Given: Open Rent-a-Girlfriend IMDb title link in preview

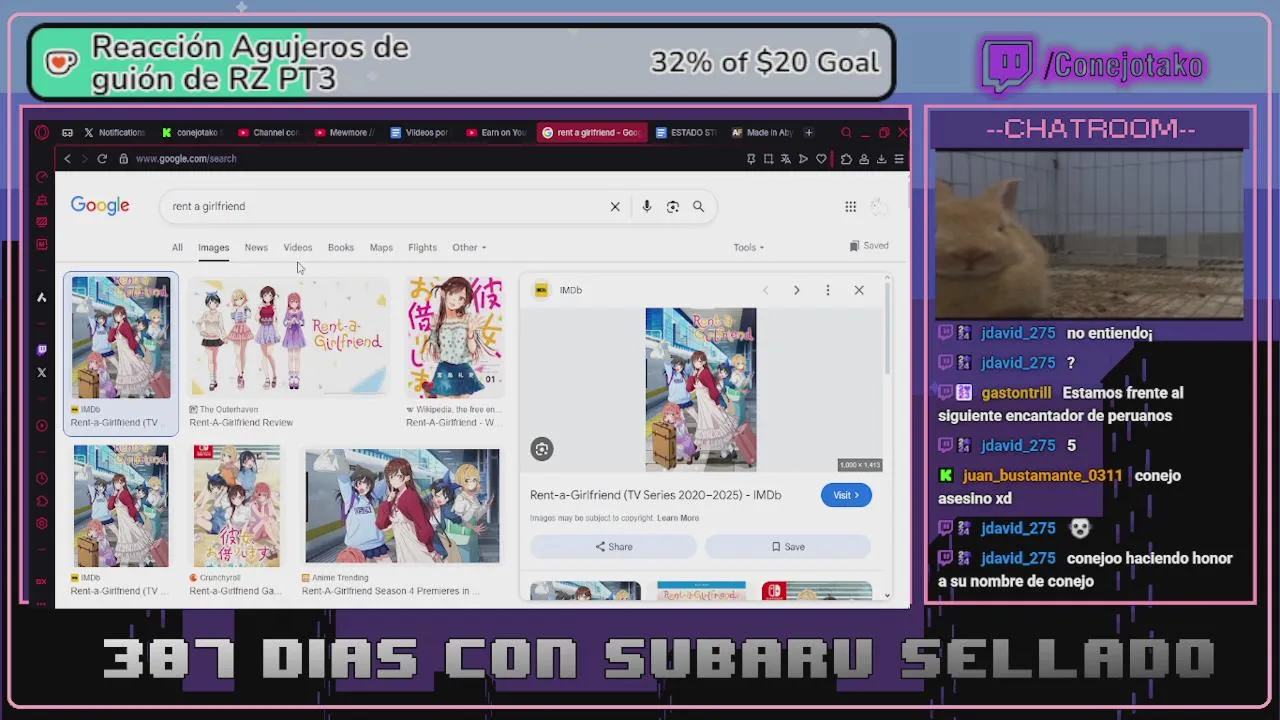Looking at the screenshot, I should (655, 495).
